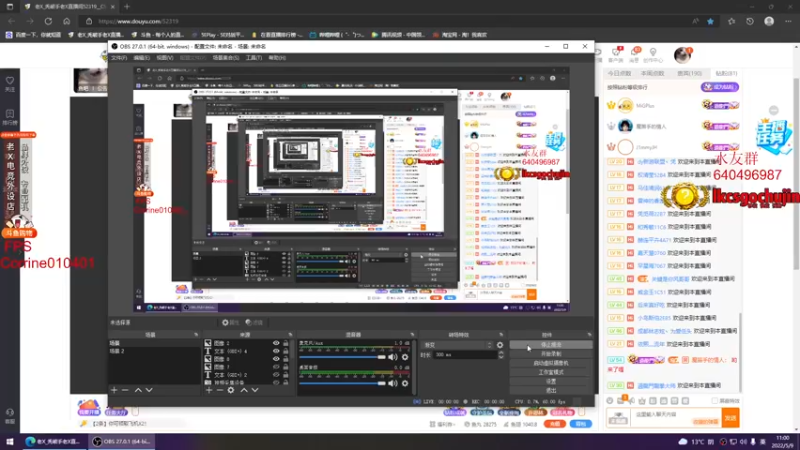Lock the 图像 2 source

pos(286,343)
